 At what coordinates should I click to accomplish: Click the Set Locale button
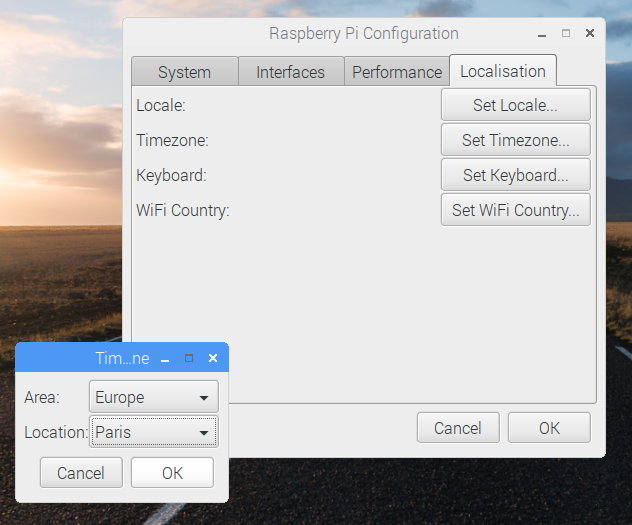pos(516,105)
